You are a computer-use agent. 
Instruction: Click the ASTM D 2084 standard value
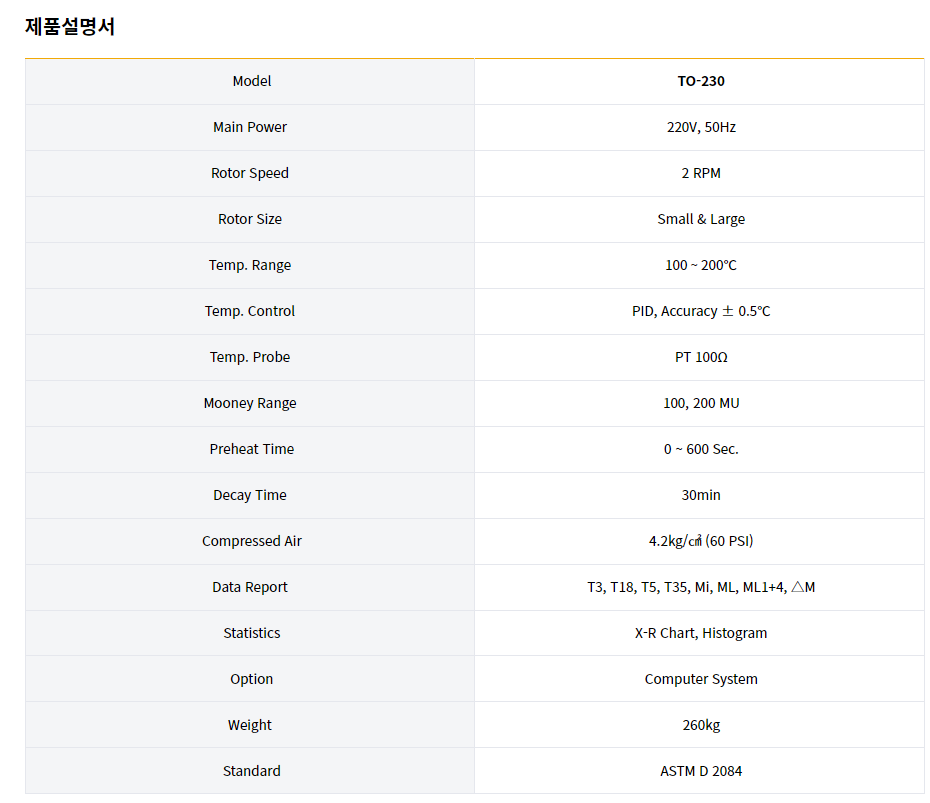point(700,771)
